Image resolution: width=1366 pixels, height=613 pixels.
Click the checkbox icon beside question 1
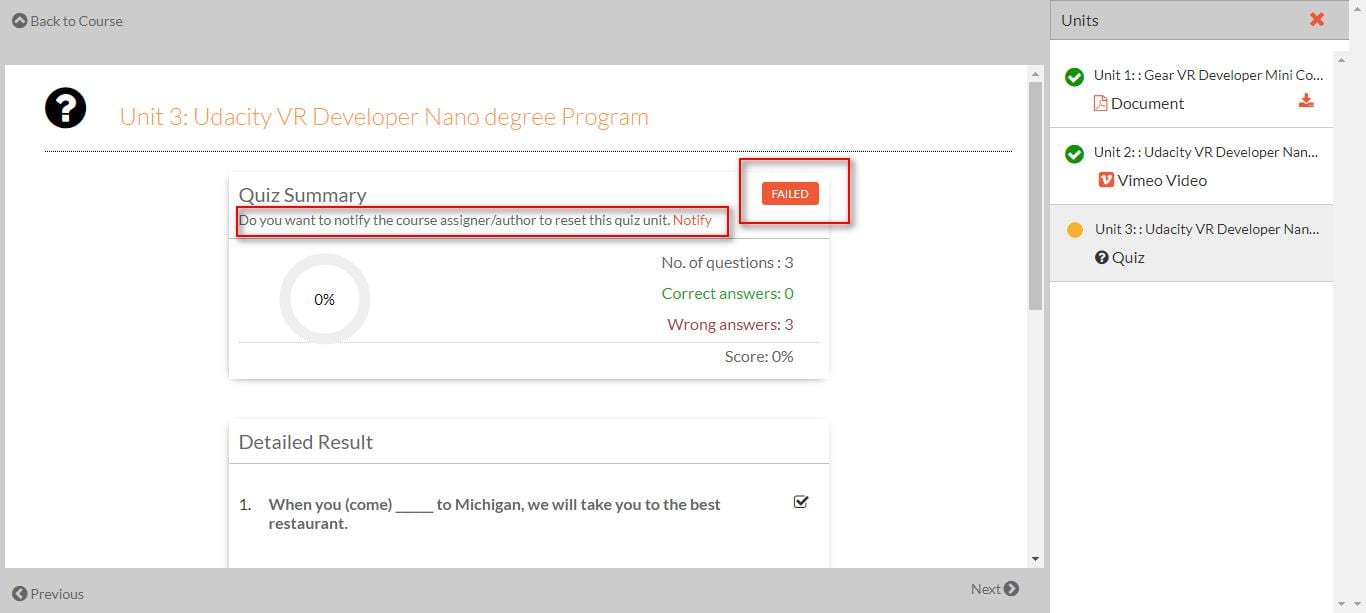[x=800, y=502]
